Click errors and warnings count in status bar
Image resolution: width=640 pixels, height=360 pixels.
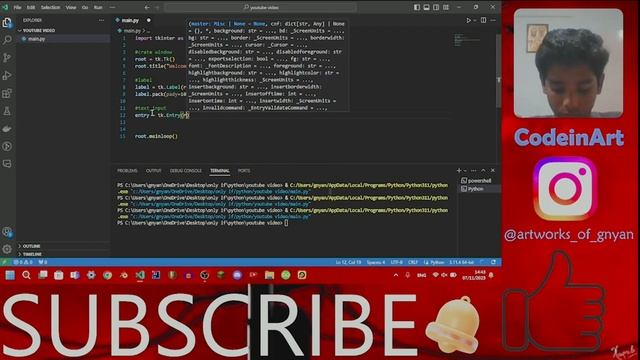(x=23, y=262)
